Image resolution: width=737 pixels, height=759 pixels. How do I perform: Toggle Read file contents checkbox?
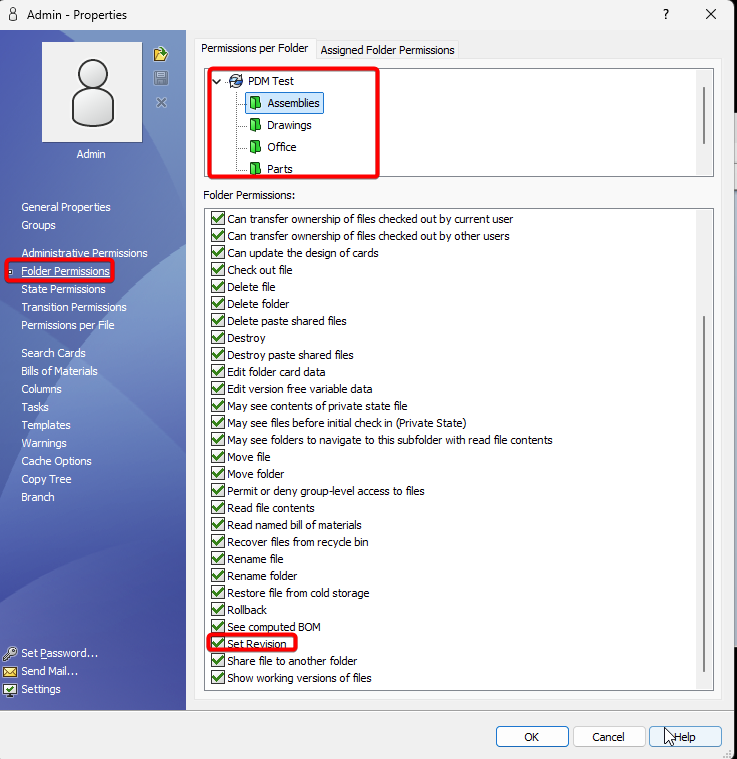(218, 507)
